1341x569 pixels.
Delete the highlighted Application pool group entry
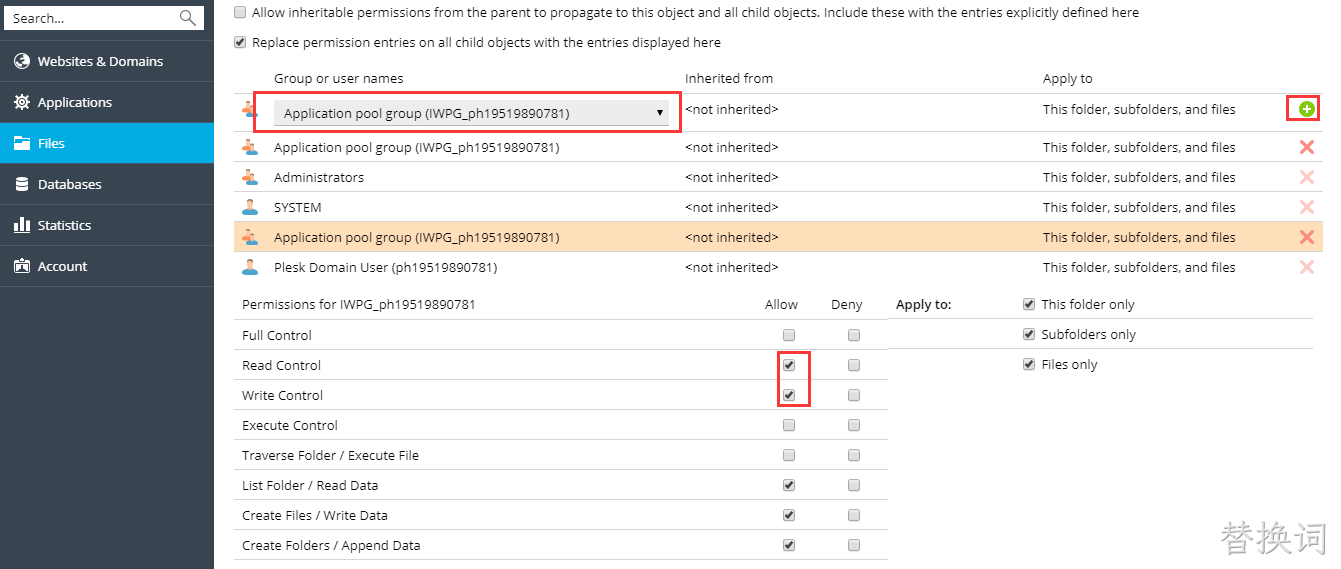click(1306, 237)
